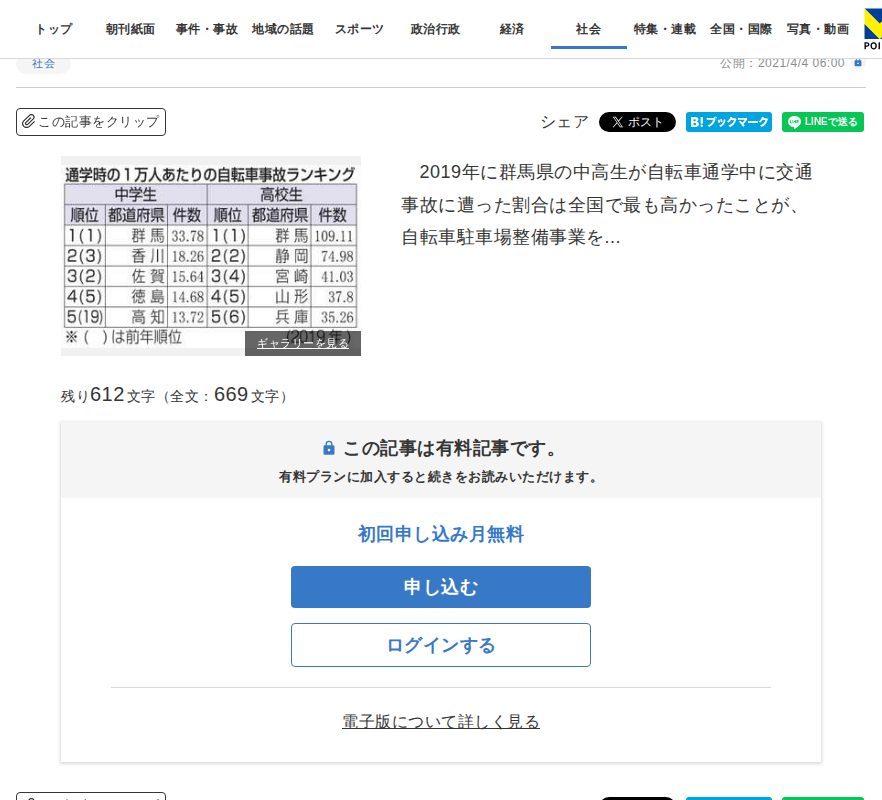882x800 pixels.
Task: Open the スポーツ section
Action: pyautogui.click(x=359, y=29)
